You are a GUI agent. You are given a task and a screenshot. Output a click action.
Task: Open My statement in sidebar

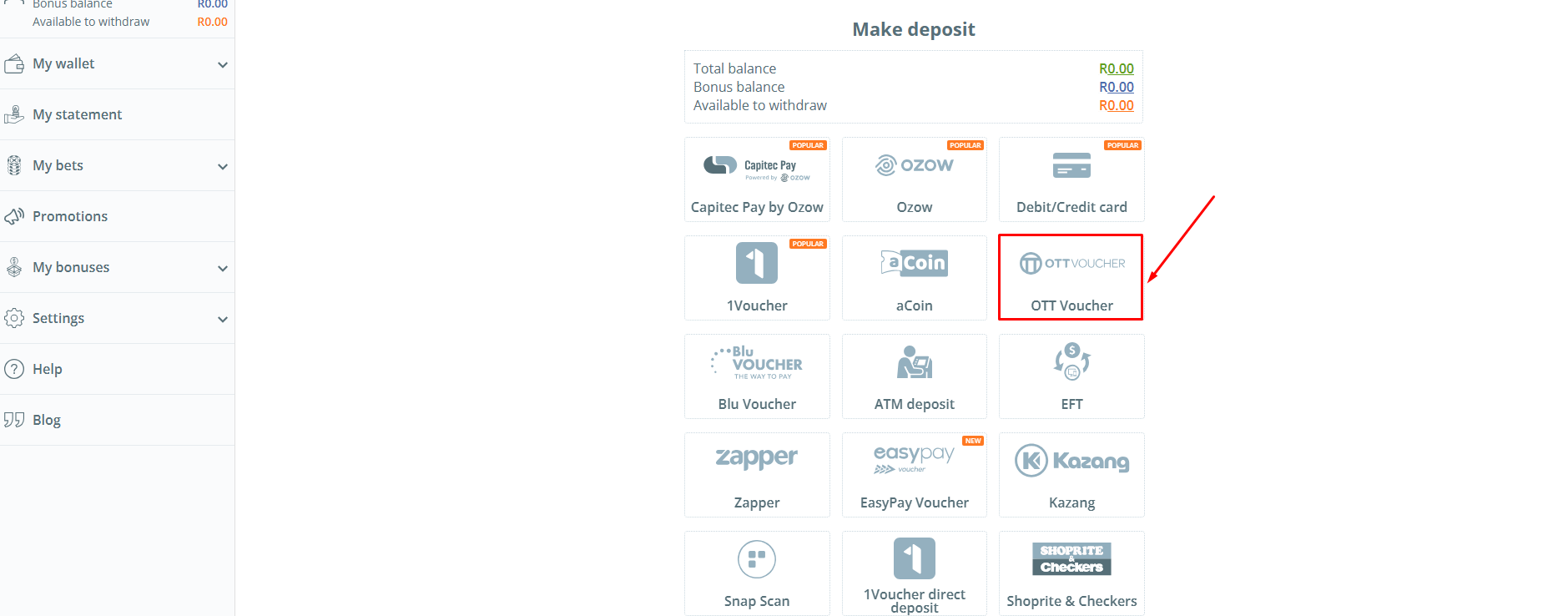click(77, 114)
